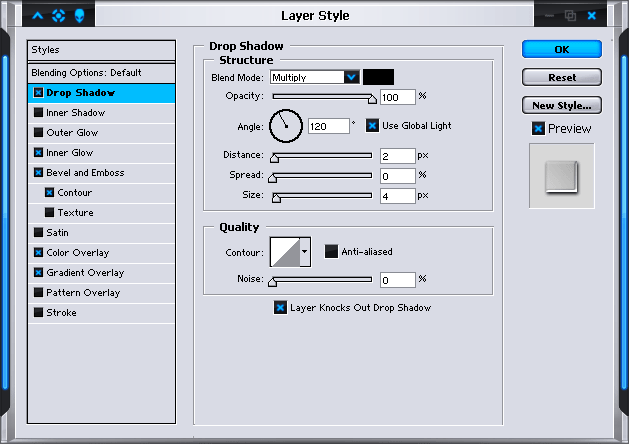
Task: Enable the Satin checkbox
Action: tap(38, 232)
